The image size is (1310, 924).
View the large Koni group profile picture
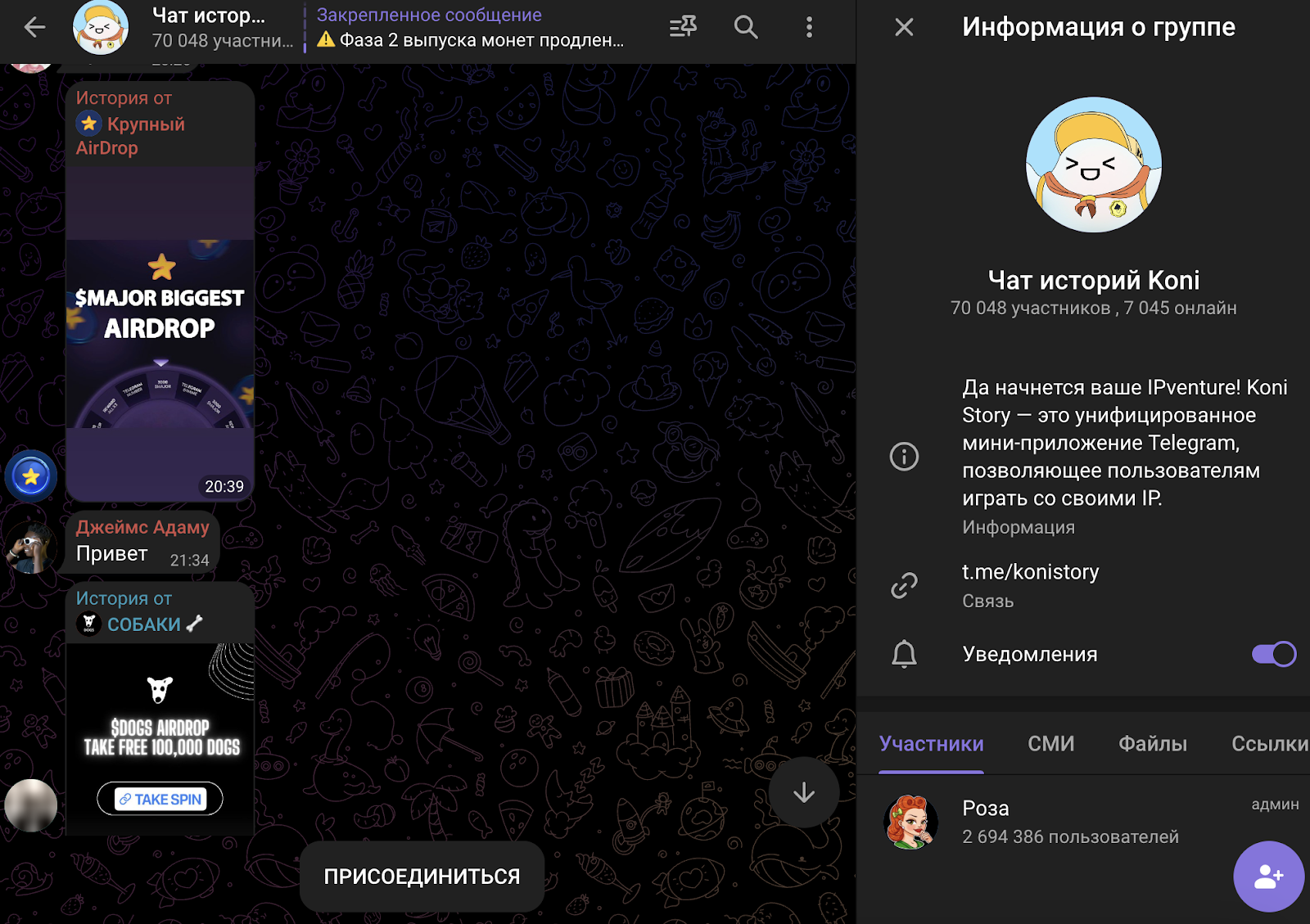click(1094, 165)
